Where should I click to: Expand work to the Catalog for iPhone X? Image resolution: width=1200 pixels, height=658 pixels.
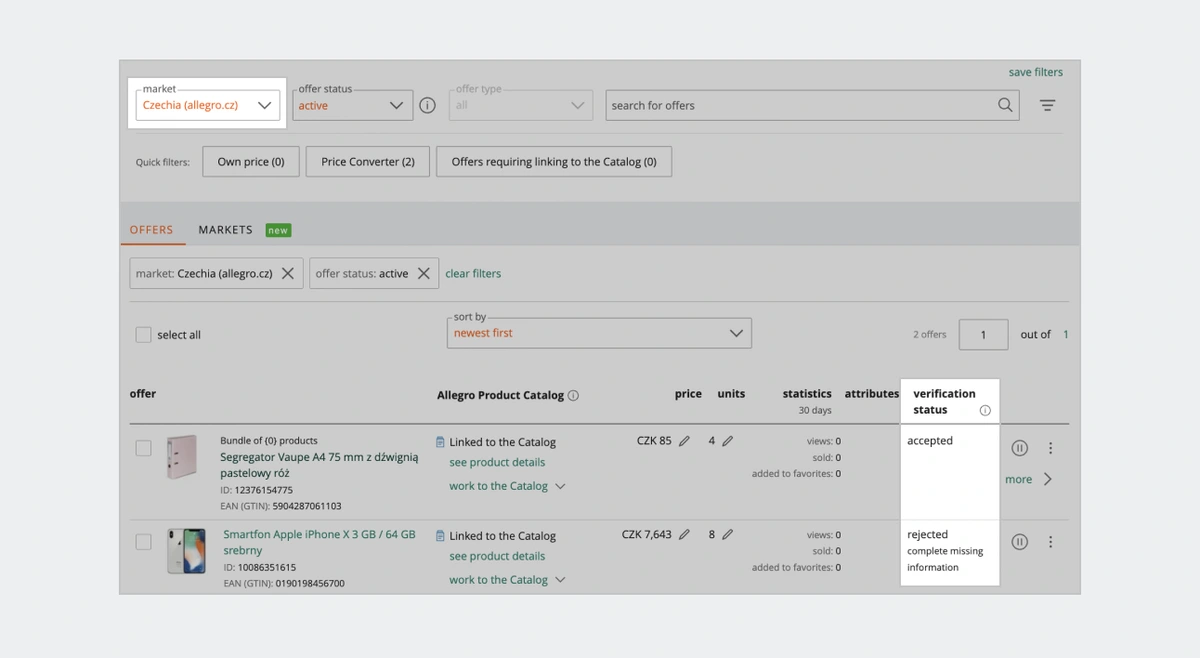pyautogui.click(x=507, y=580)
